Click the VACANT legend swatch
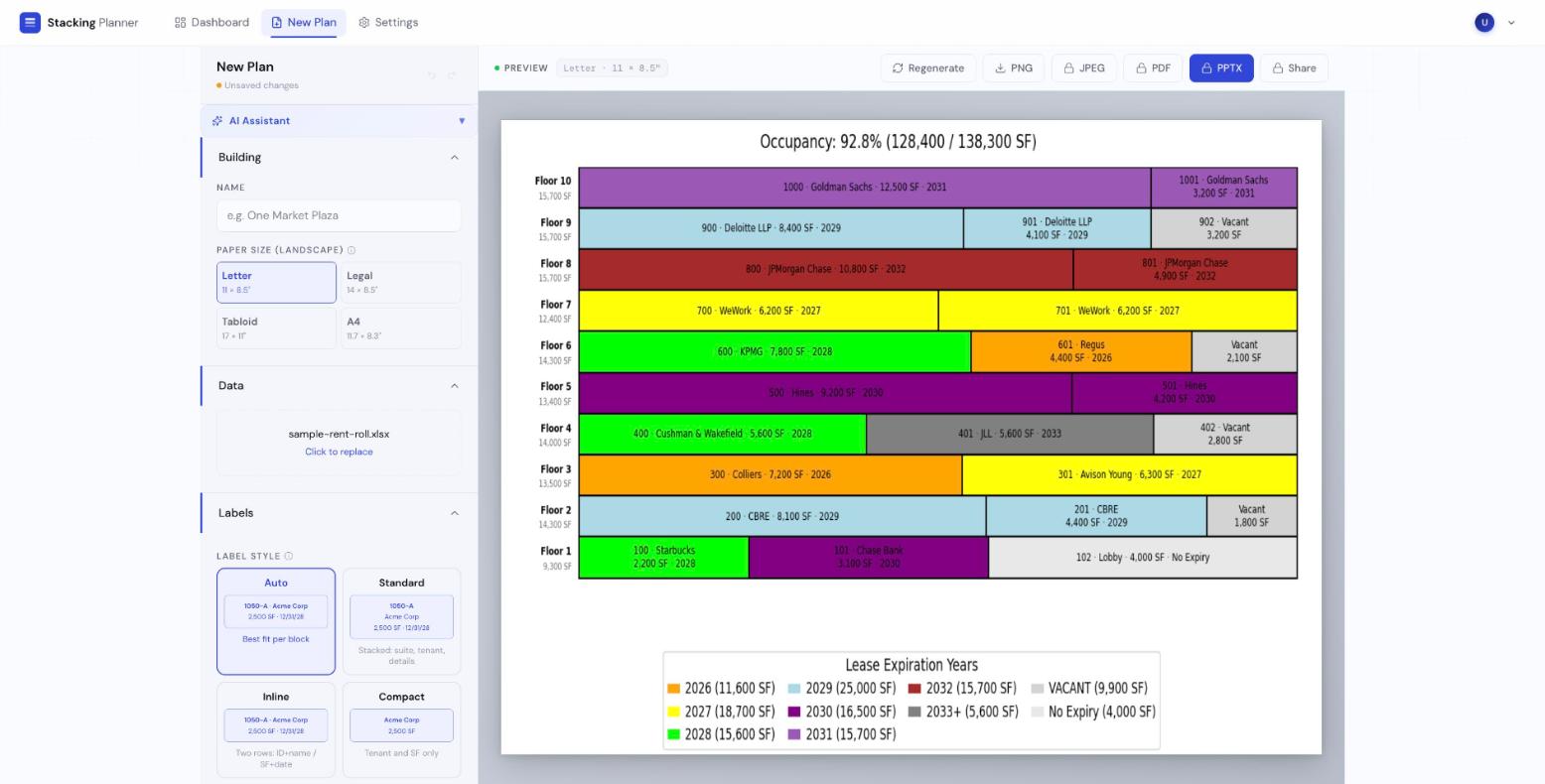Image resolution: width=1545 pixels, height=784 pixels. click(x=1038, y=689)
